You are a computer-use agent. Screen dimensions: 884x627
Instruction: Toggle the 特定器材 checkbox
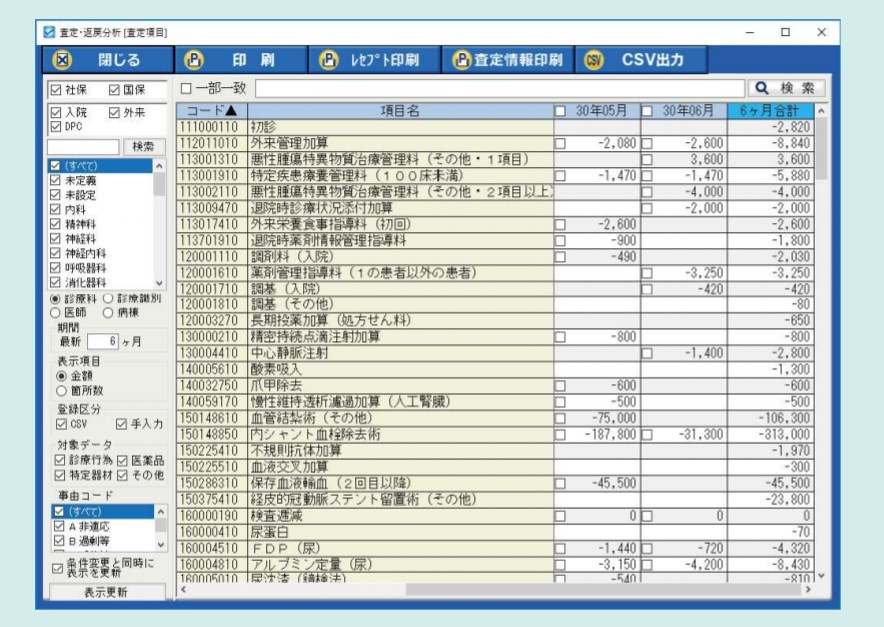click(x=60, y=475)
